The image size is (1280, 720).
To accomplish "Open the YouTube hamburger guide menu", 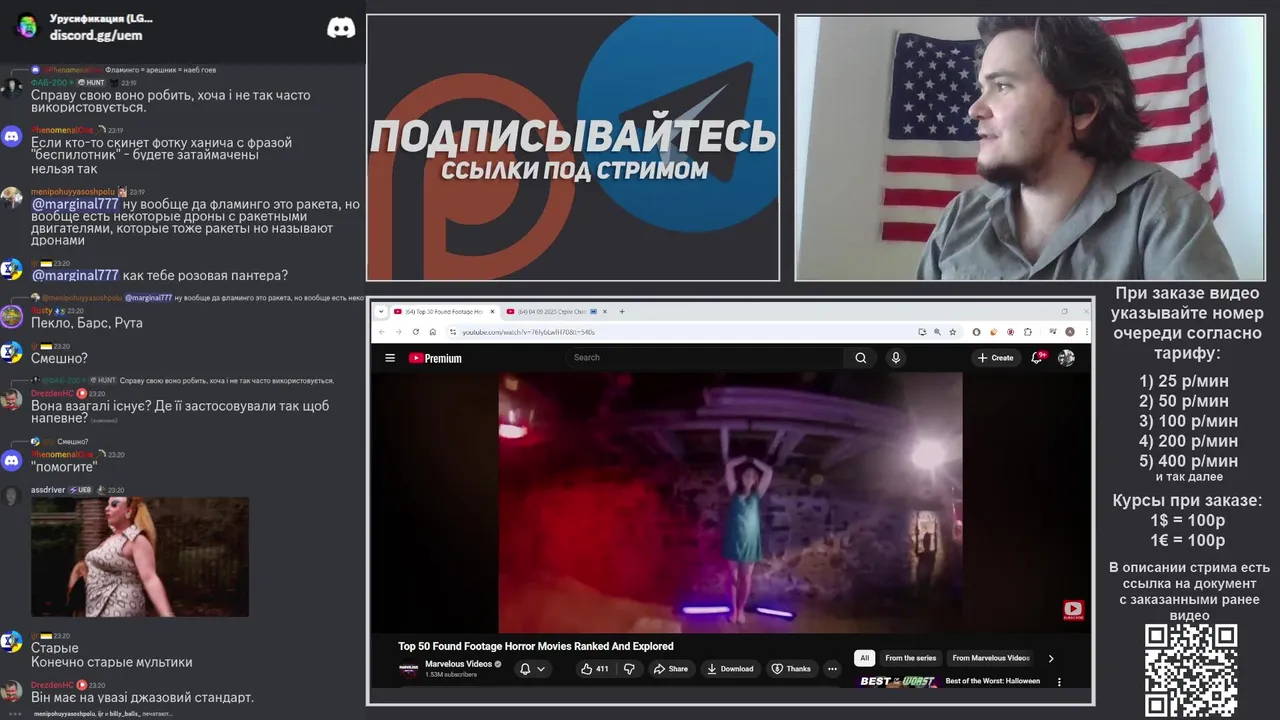I will (390, 358).
